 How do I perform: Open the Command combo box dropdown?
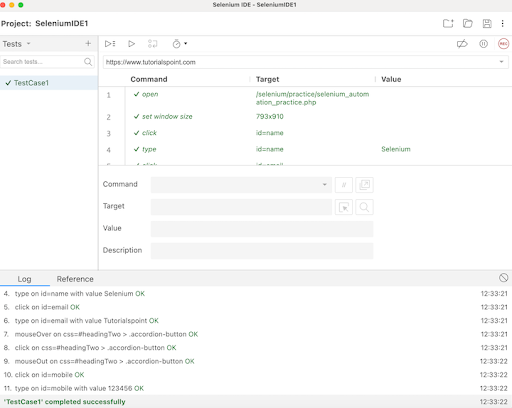point(324,185)
